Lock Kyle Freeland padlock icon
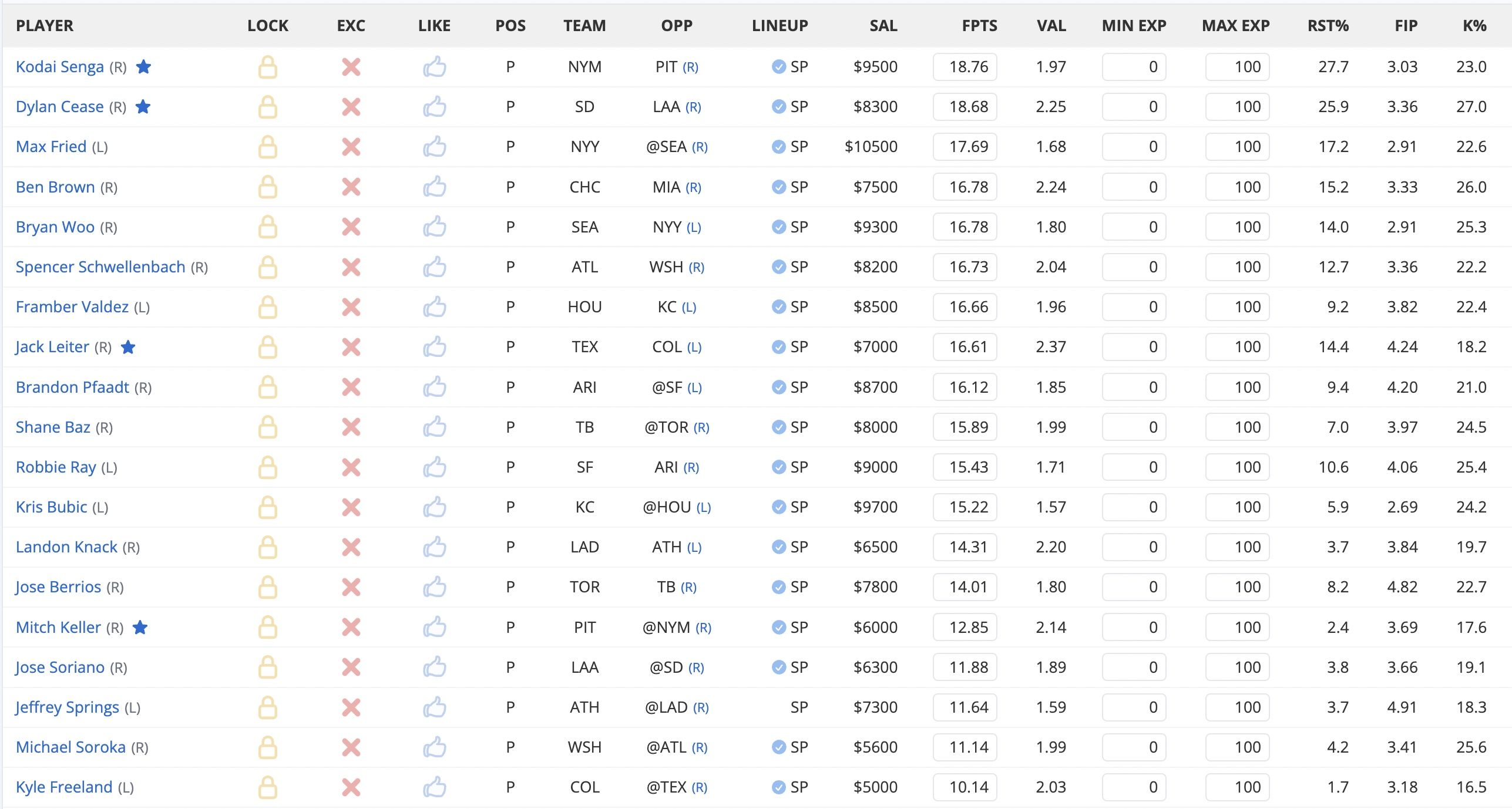The image size is (1512, 809). click(268, 787)
